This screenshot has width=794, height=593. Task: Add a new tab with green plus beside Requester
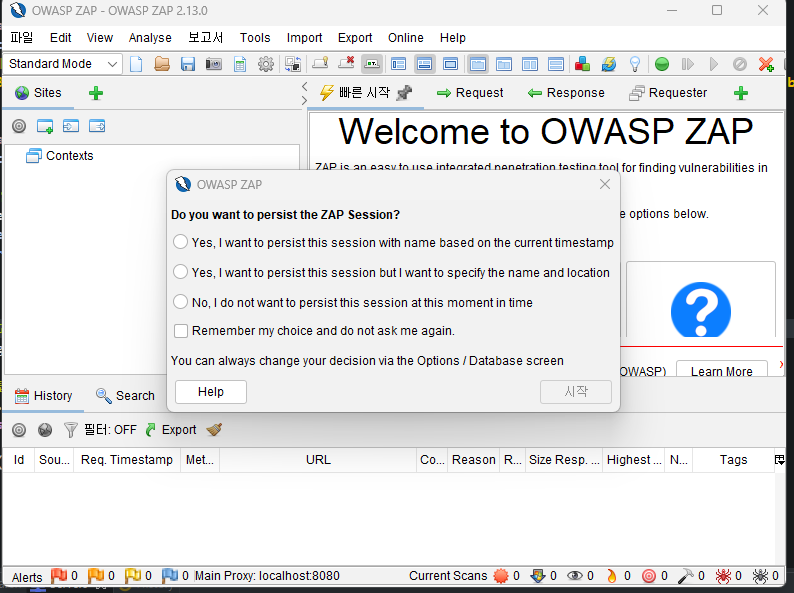[x=741, y=93]
